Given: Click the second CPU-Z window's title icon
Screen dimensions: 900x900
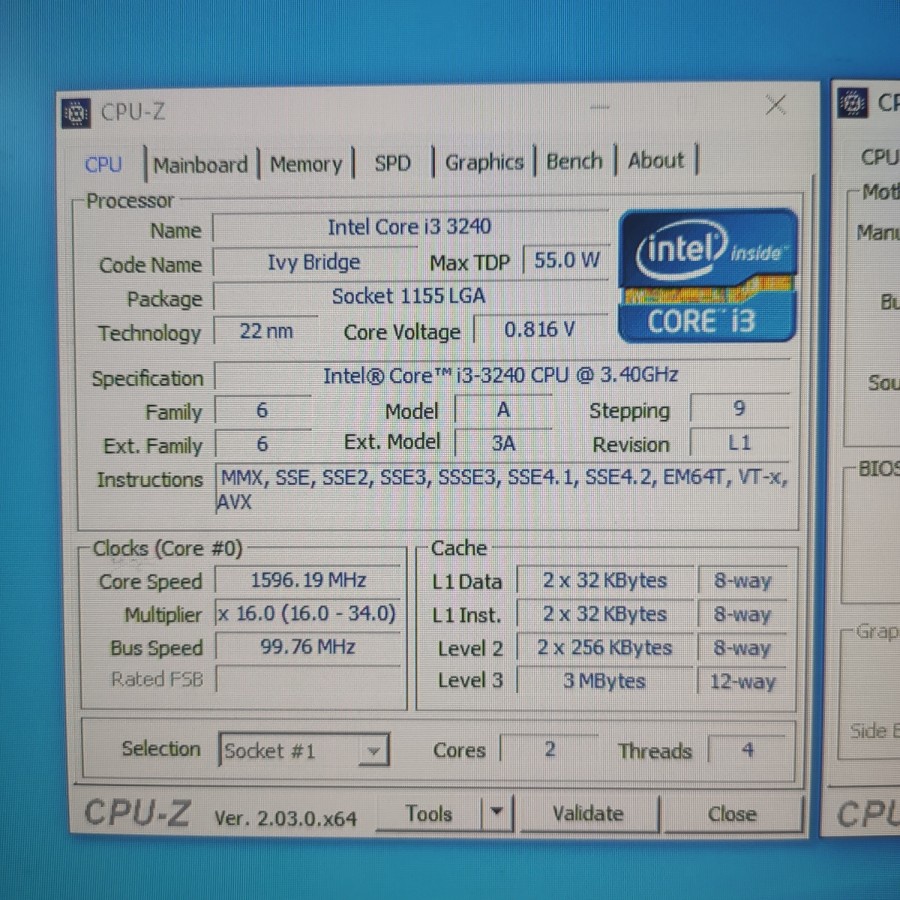Looking at the screenshot, I should tap(852, 103).
